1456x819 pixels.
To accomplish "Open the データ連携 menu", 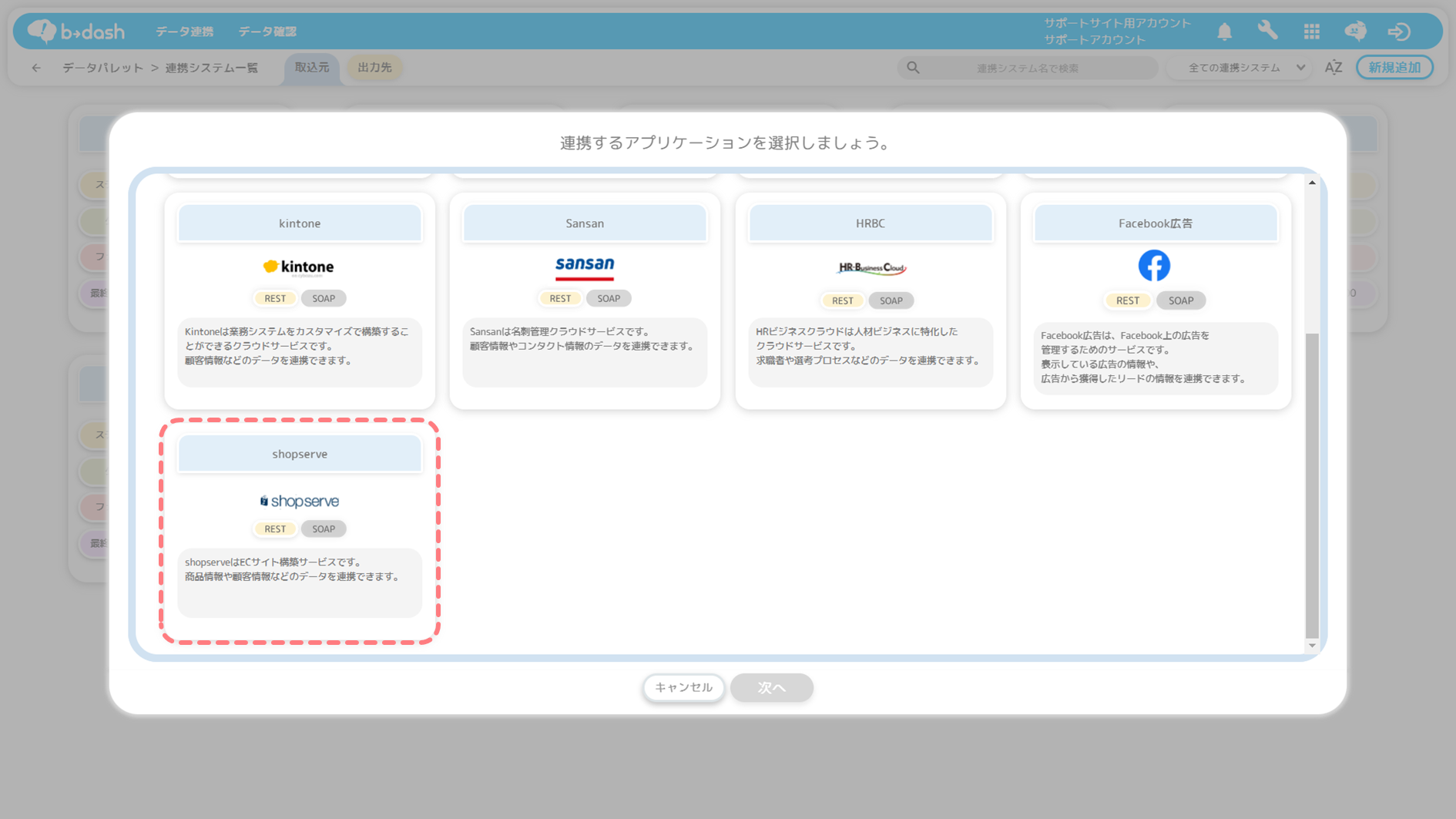I will [185, 32].
